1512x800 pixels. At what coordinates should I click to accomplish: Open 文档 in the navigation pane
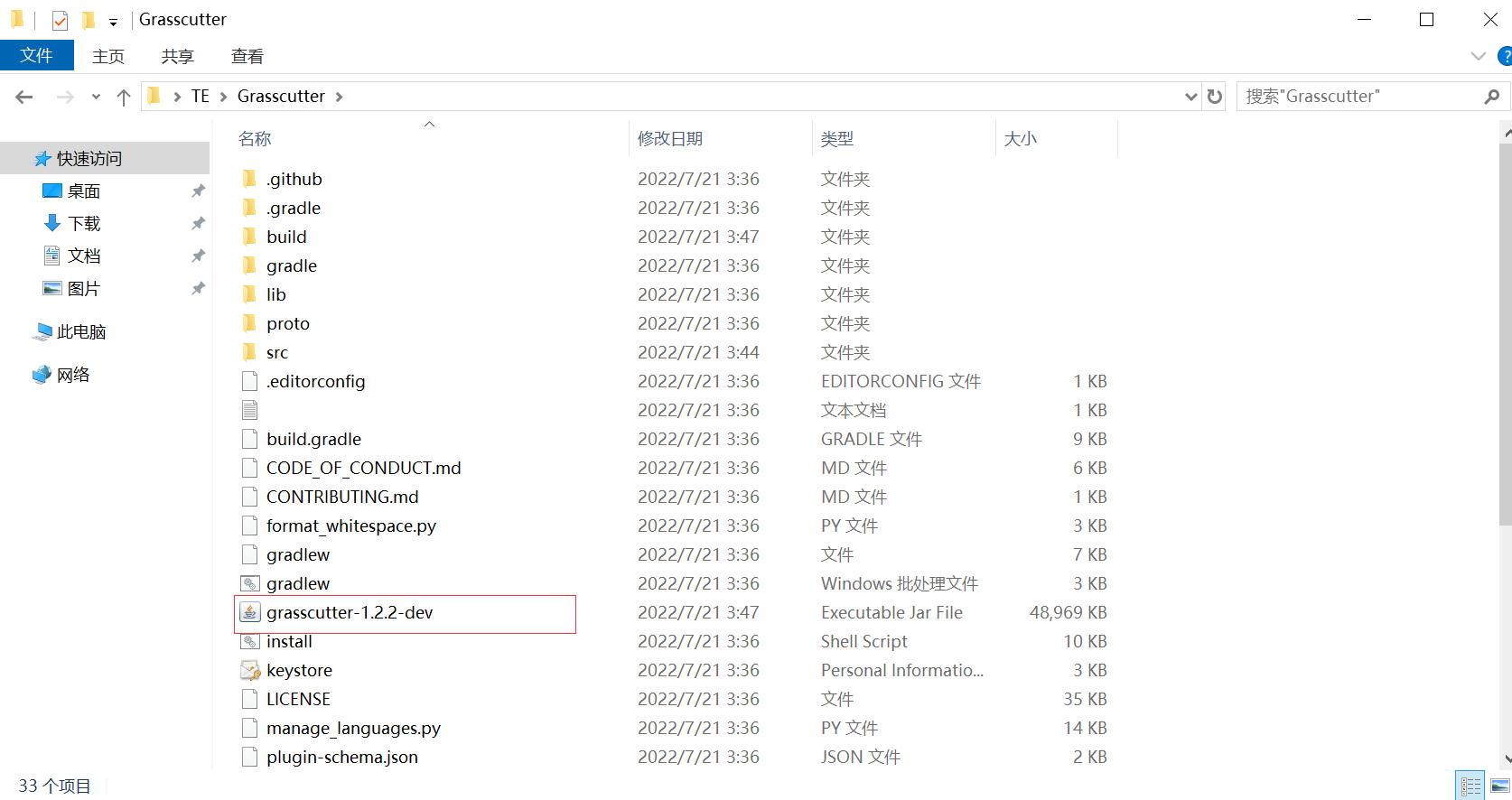coord(84,256)
